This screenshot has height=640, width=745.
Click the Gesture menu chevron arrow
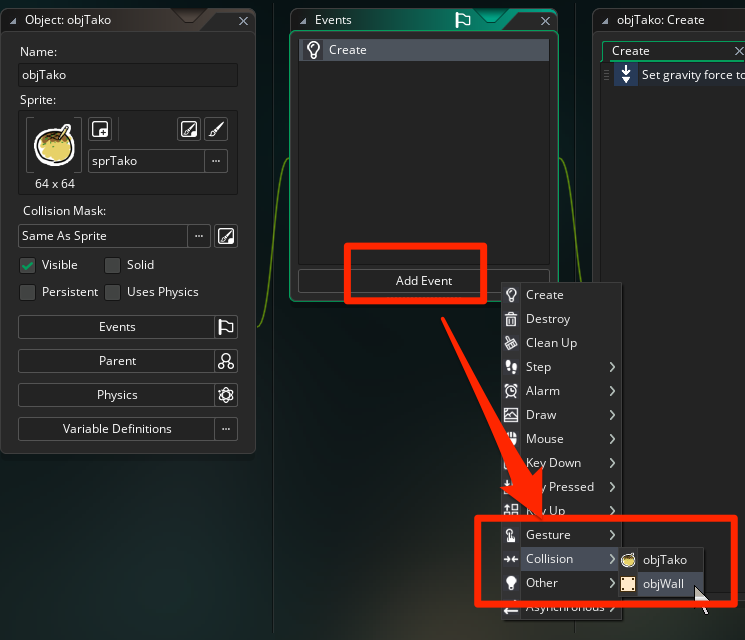pyautogui.click(x=612, y=535)
